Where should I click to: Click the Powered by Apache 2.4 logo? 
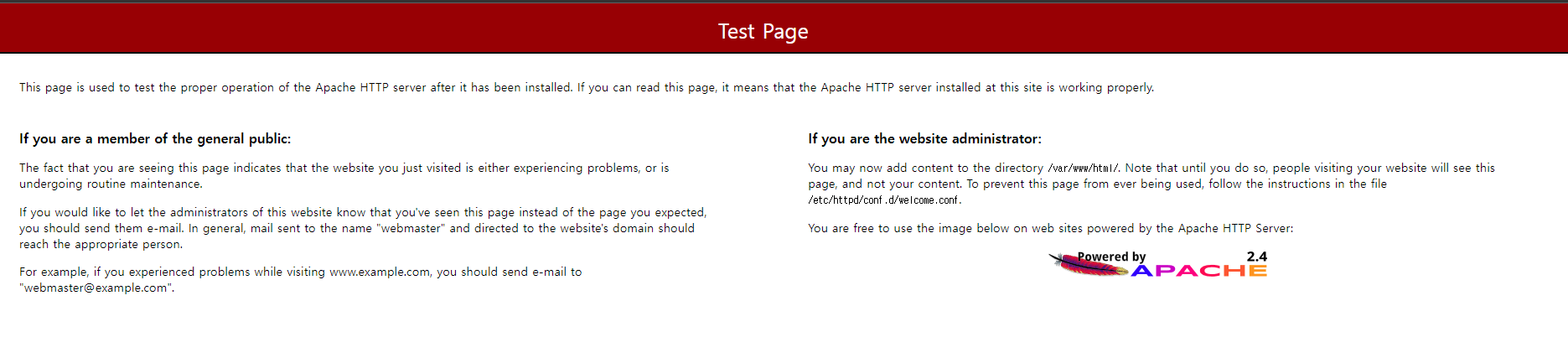tap(1157, 264)
